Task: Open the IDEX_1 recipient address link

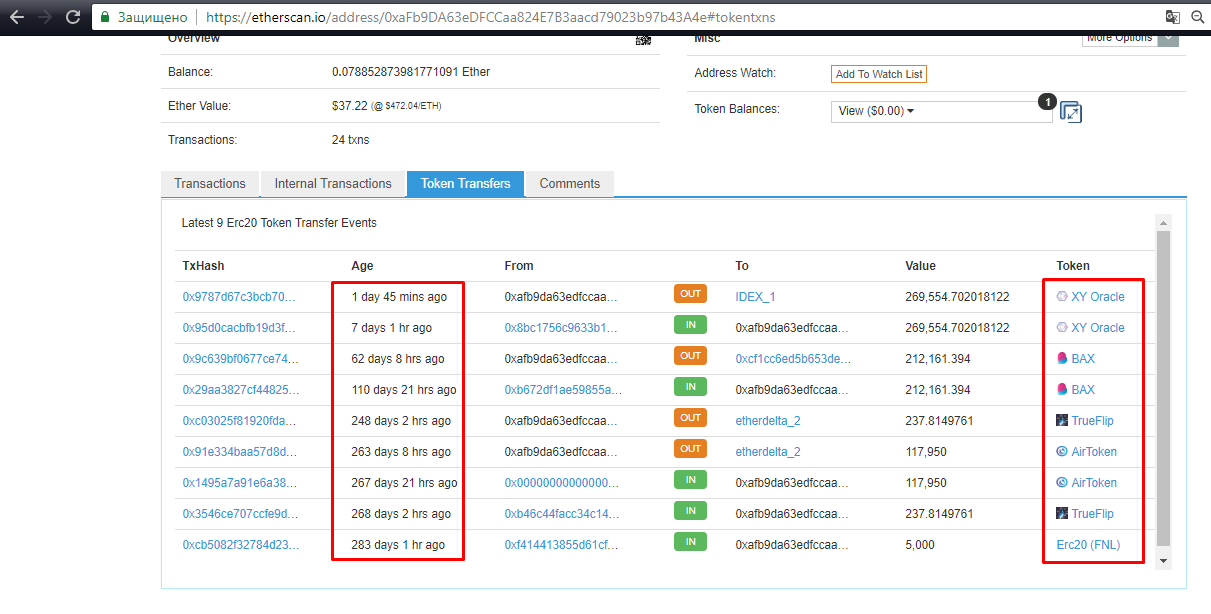Action: (755, 297)
